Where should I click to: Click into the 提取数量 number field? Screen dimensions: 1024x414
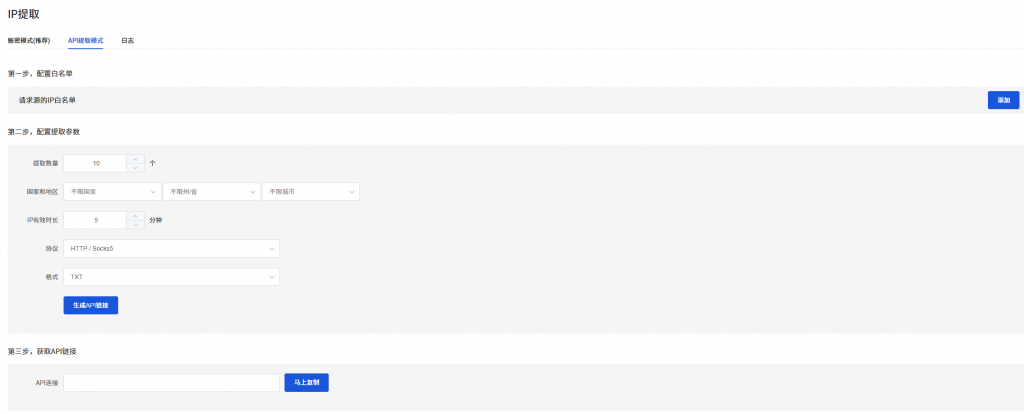pyautogui.click(x=95, y=162)
